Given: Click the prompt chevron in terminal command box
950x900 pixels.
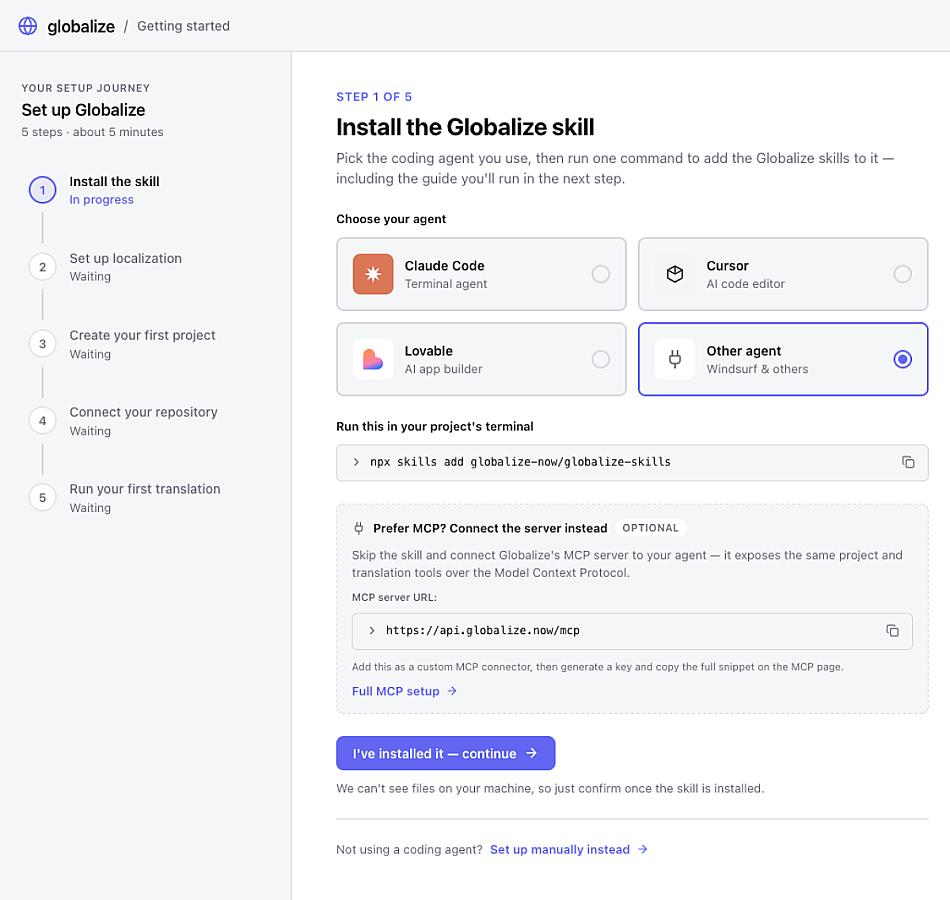Looking at the screenshot, I should 356,462.
